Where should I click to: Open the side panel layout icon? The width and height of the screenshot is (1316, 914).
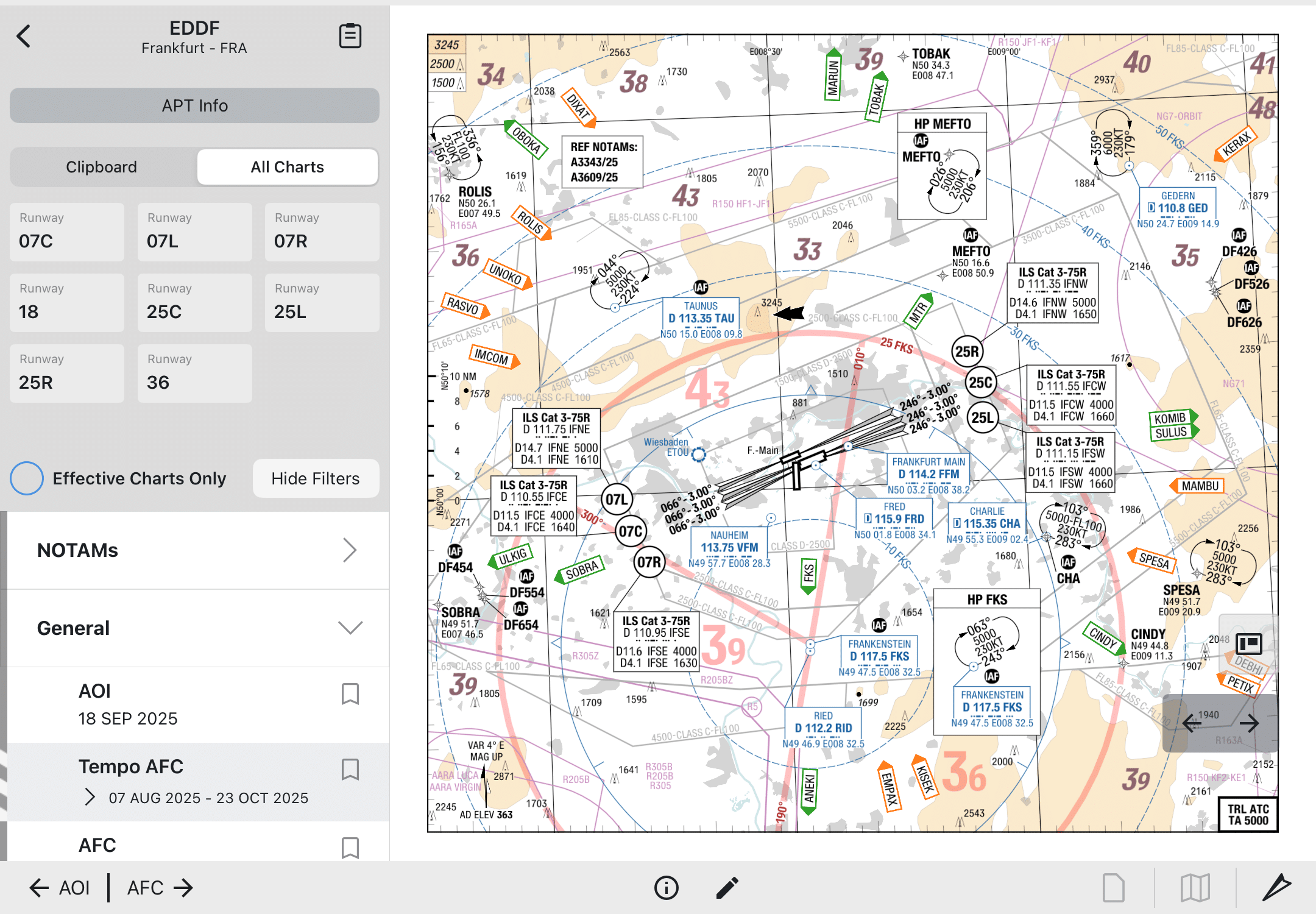point(1248,643)
